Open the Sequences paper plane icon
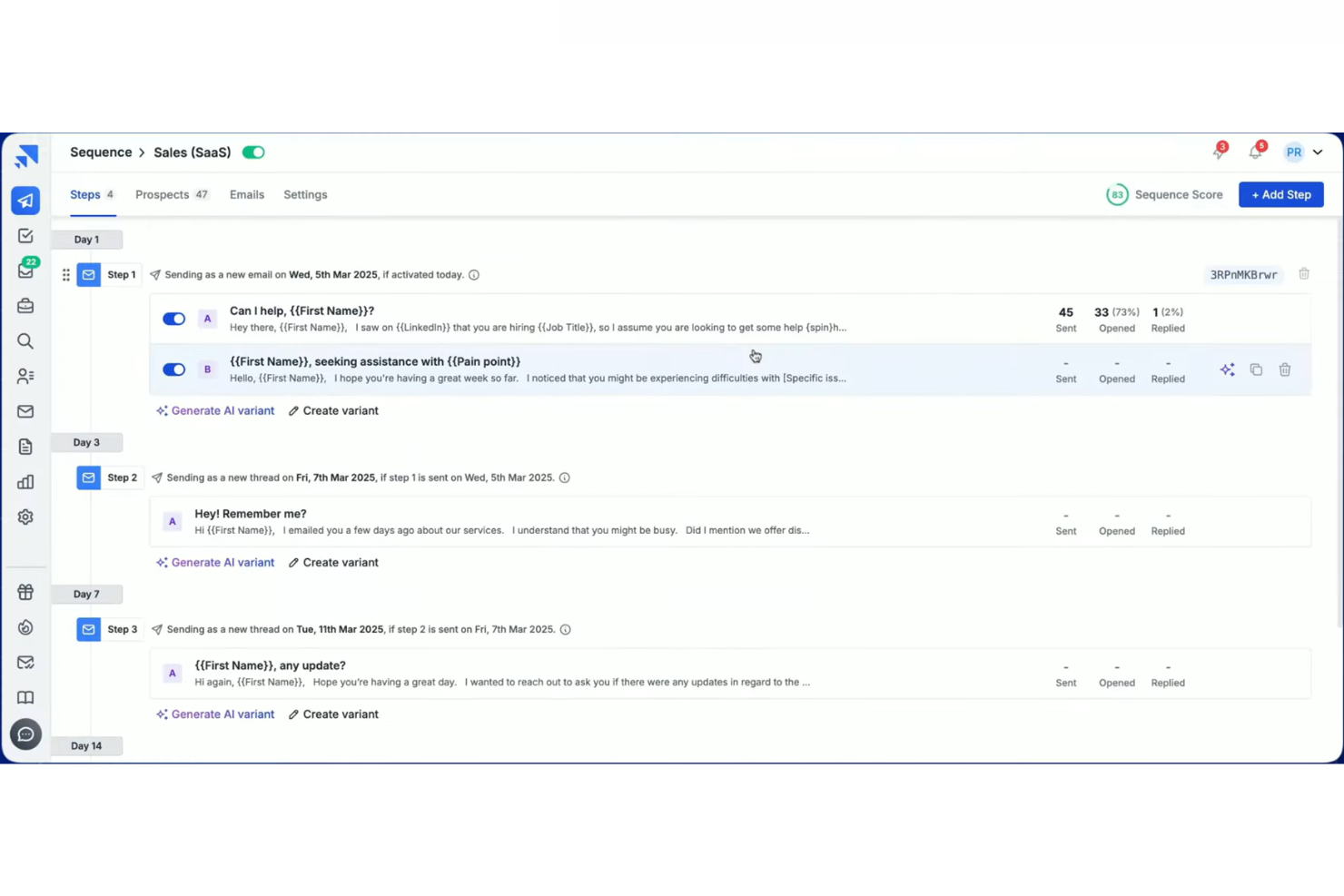This screenshot has height=896, width=1344. click(x=25, y=201)
